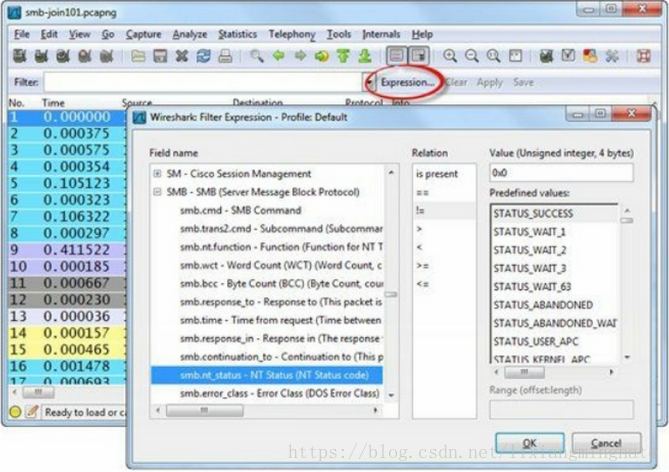This screenshot has width=669, height=472.
Task: Edit display filters toolbar icon
Action: click(x=568, y=56)
